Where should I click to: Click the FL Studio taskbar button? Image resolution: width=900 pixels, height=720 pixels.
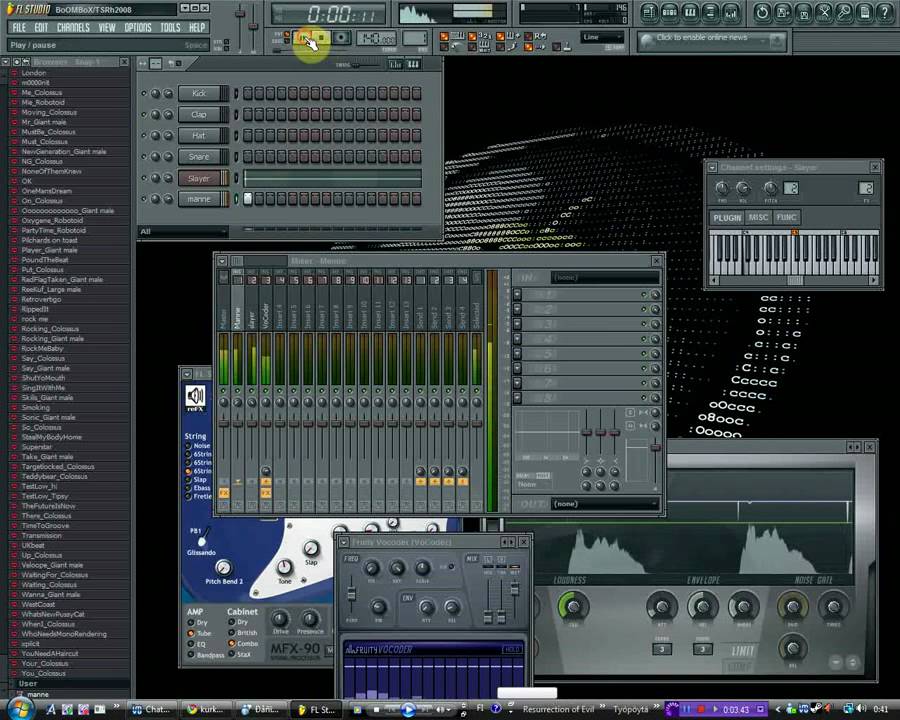tap(317, 710)
